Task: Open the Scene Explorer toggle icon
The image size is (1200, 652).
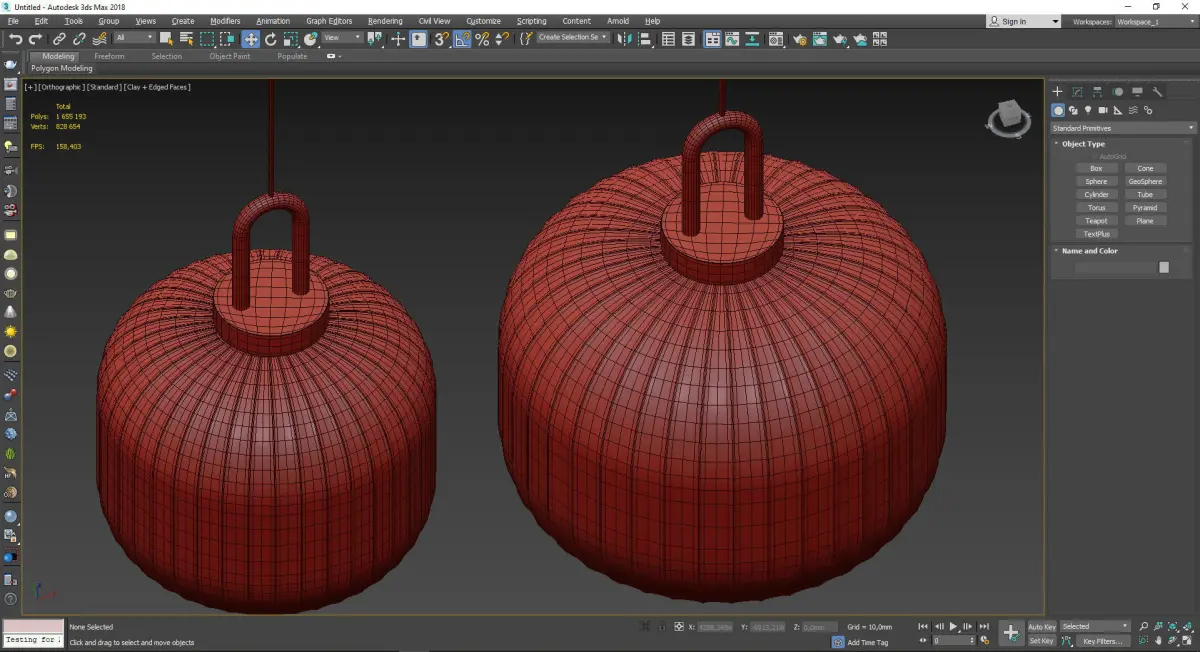Action: [x=668, y=39]
